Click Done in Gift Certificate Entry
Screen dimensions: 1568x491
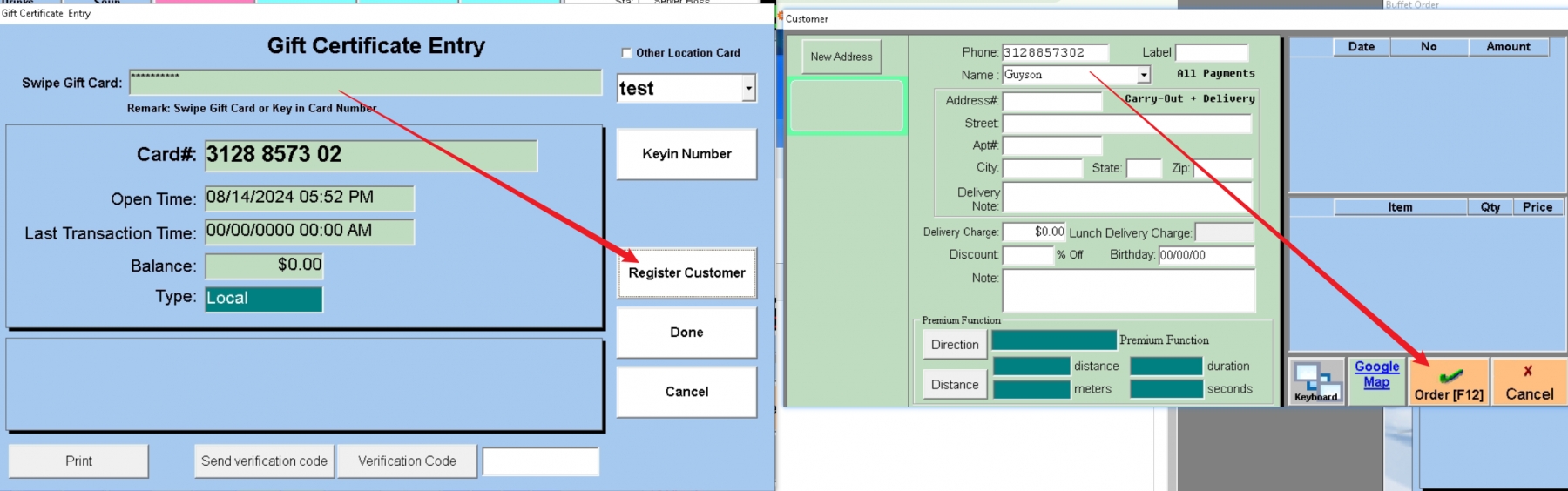686,333
